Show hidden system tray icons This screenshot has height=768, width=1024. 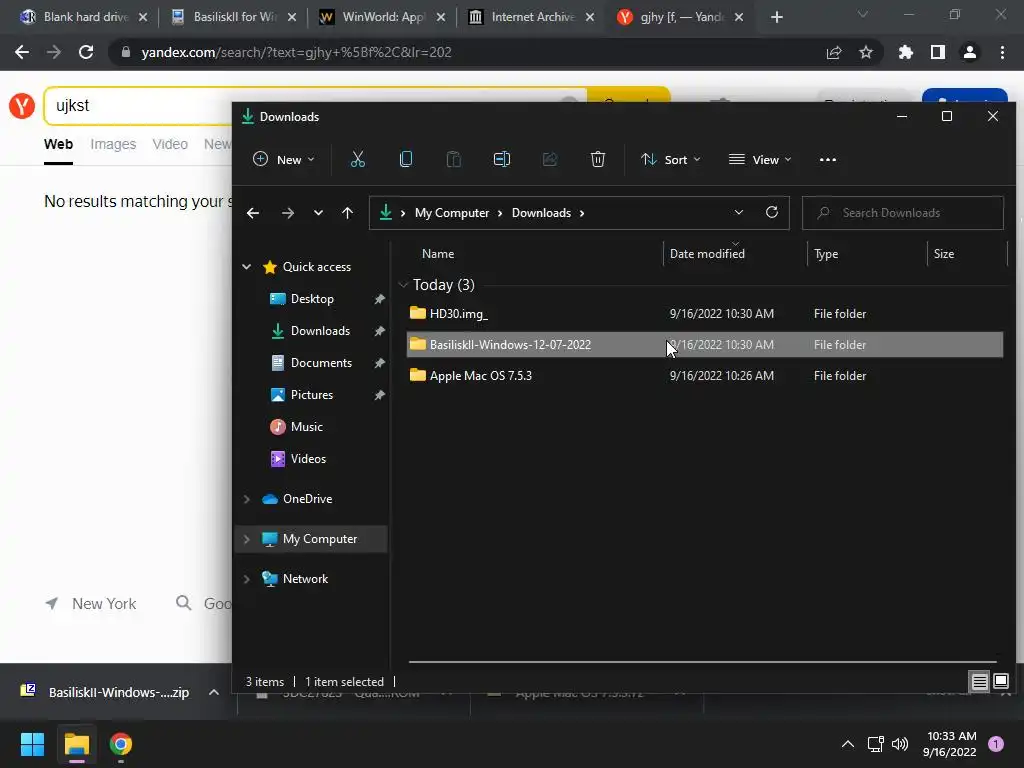(848, 744)
